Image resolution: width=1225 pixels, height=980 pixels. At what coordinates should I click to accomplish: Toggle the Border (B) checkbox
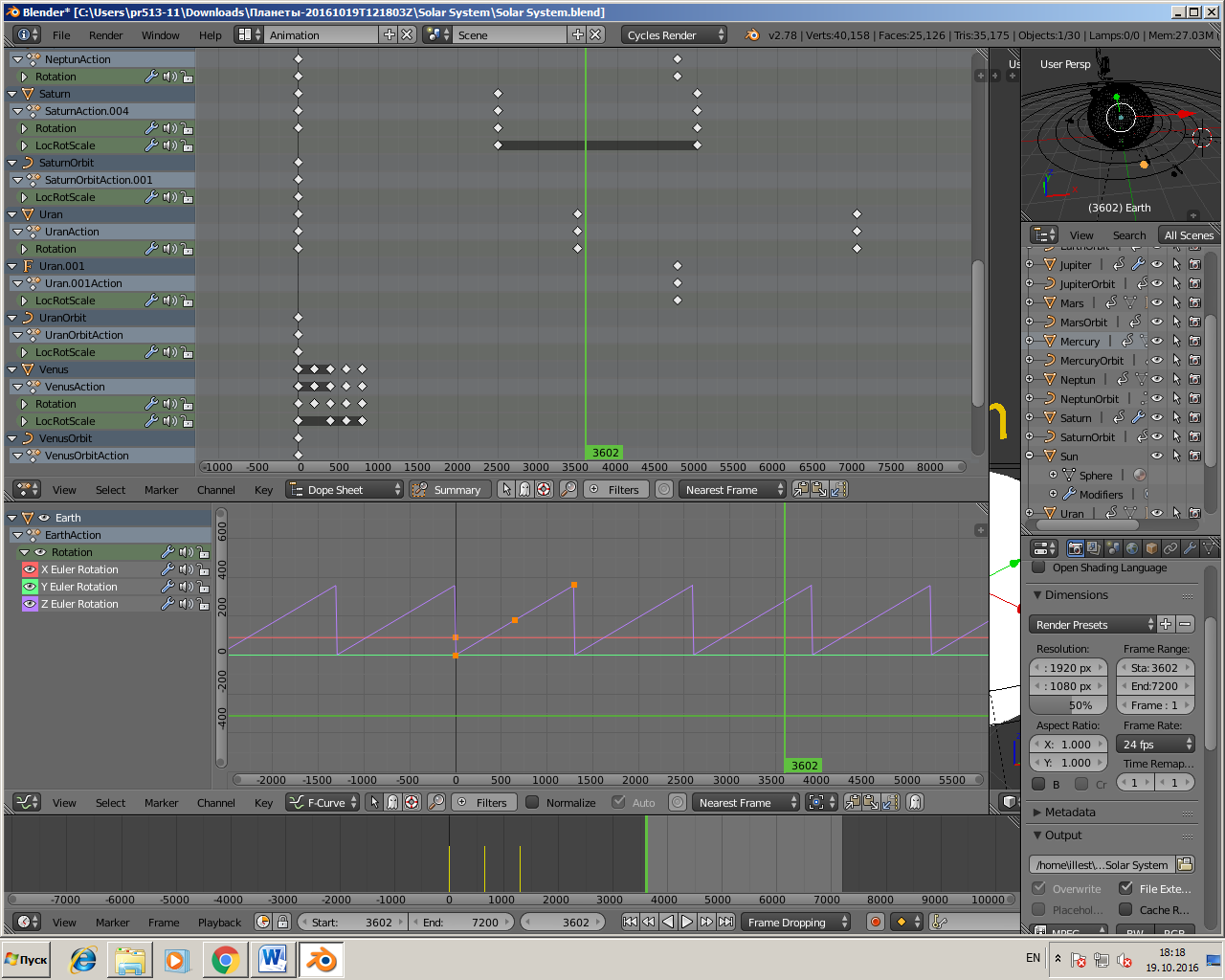[1038, 783]
